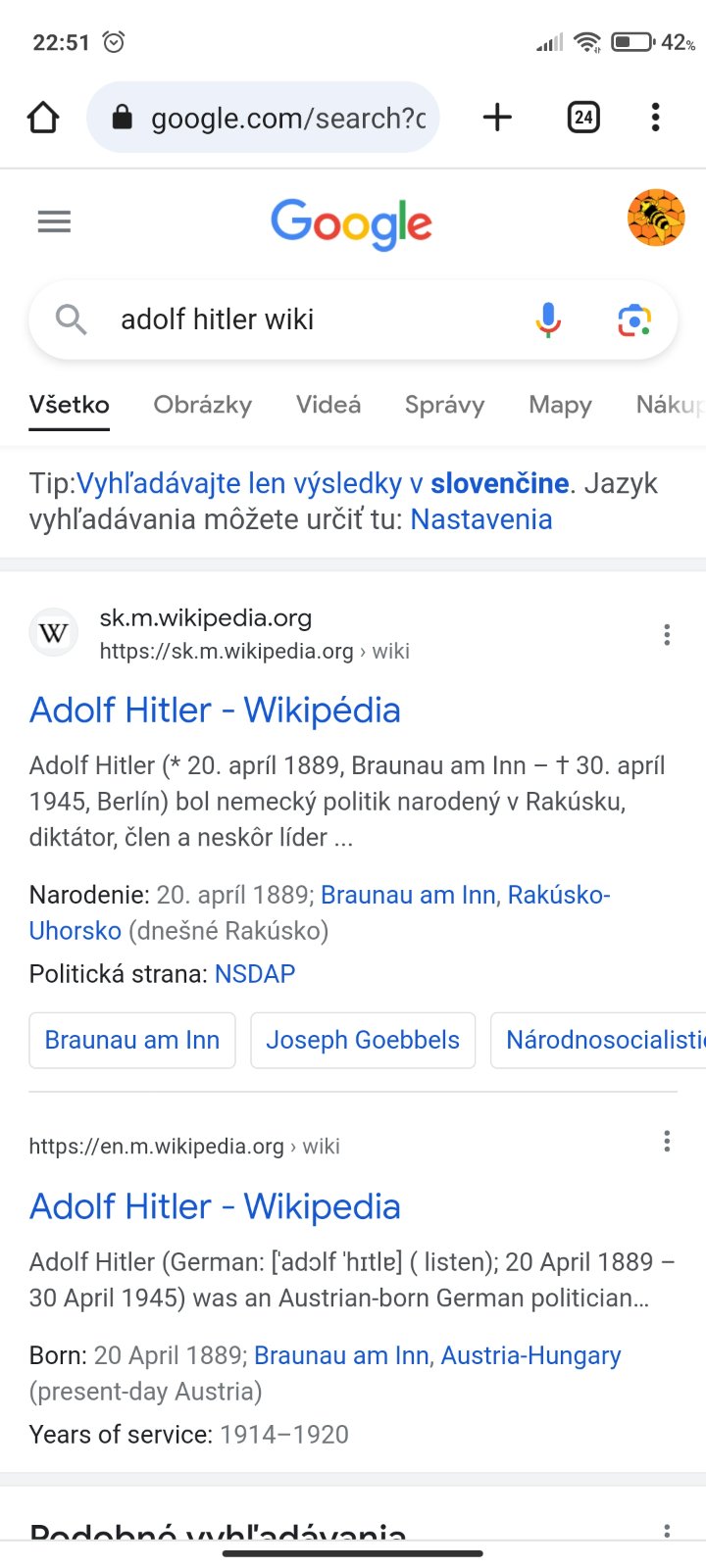Switch to the Obrázky tab
This screenshot has width=706, height=1568.
(203, 405)
